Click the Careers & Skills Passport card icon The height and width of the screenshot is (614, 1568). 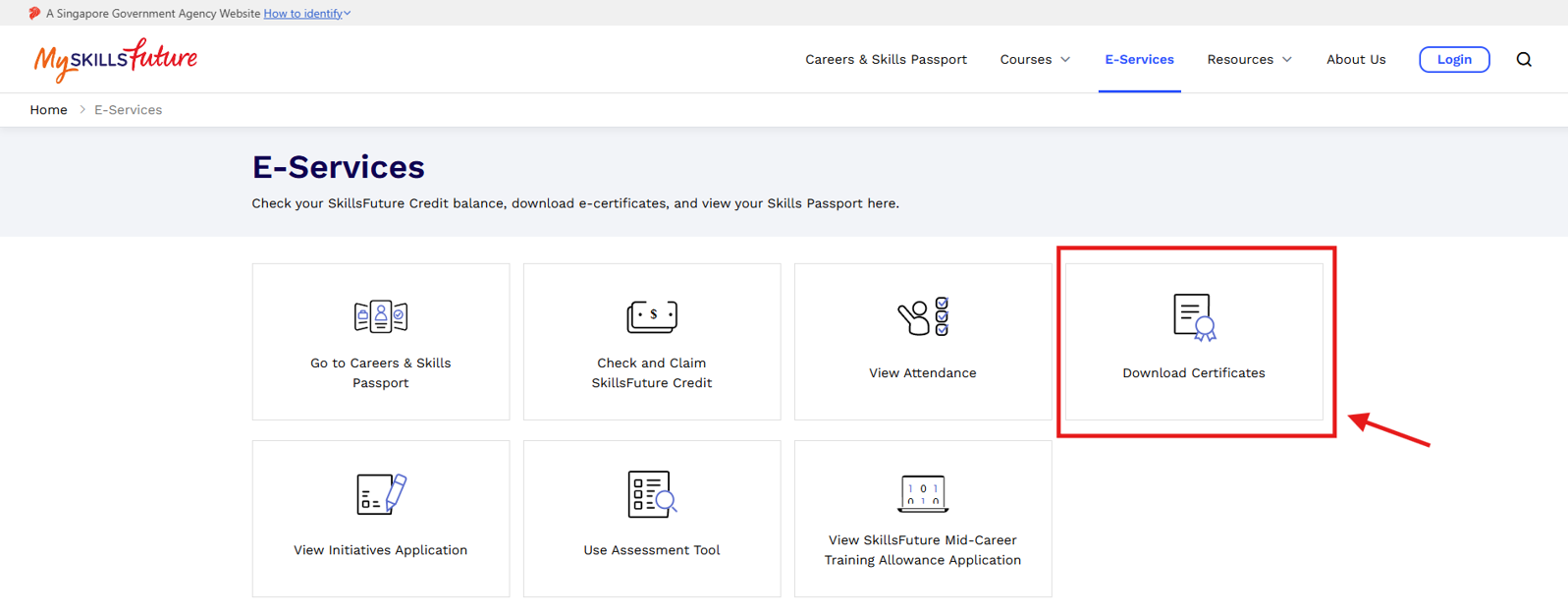pos(381,316)
